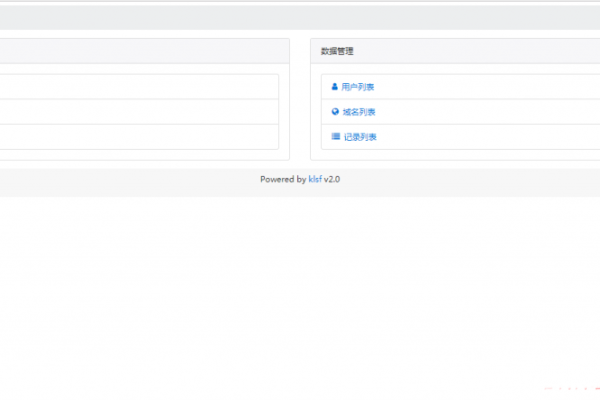600x400 pixels.
Task: Select the second row in the left panel
Action: point(138,112)
